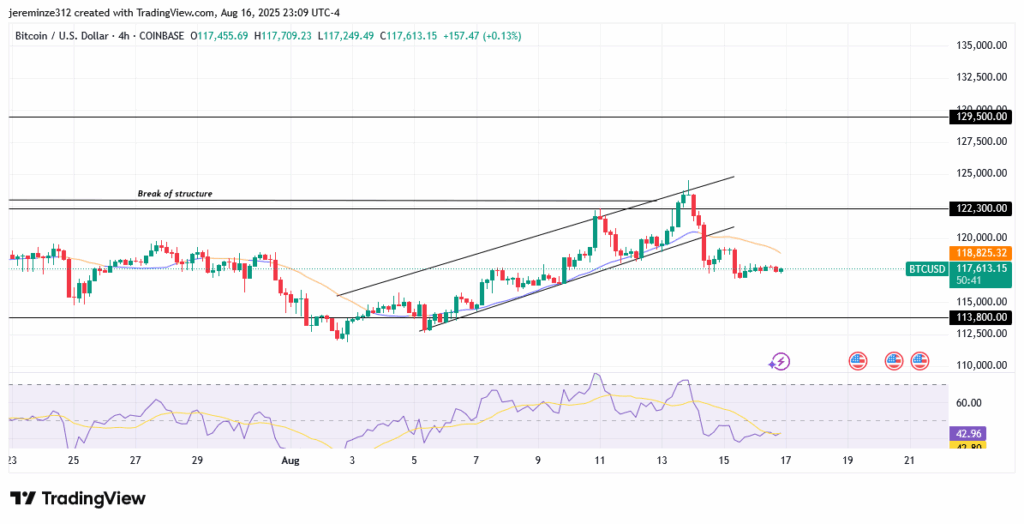Click the H117,709.23 high value
The image size is (1024, 524).
point(284,37)
